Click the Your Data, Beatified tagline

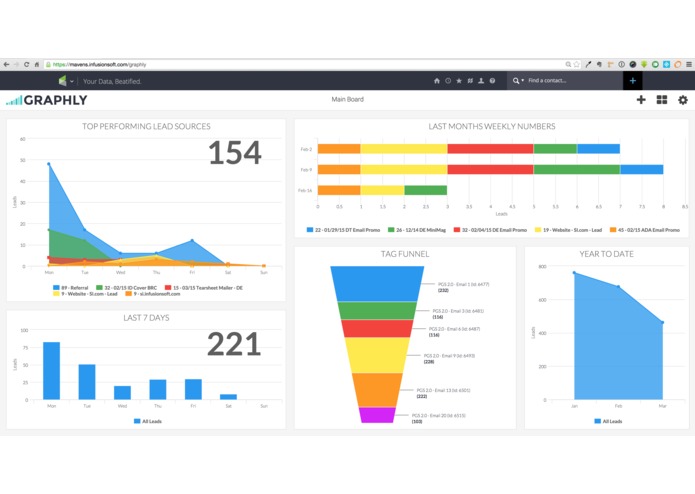112,82
